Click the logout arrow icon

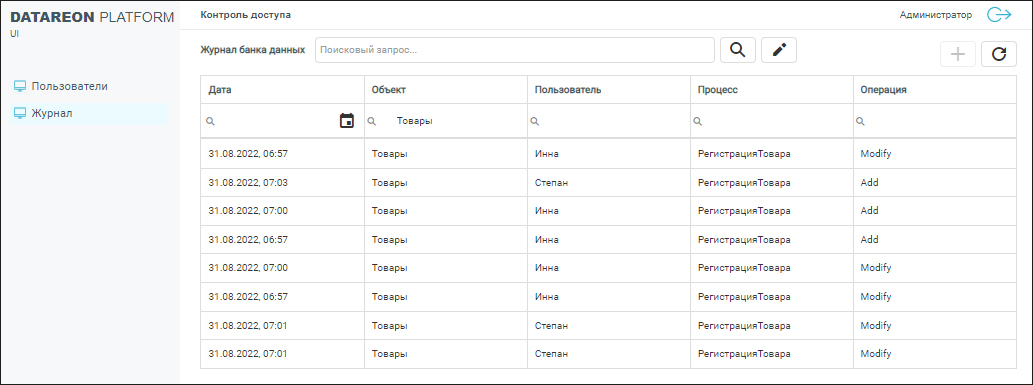coord(999,15)
